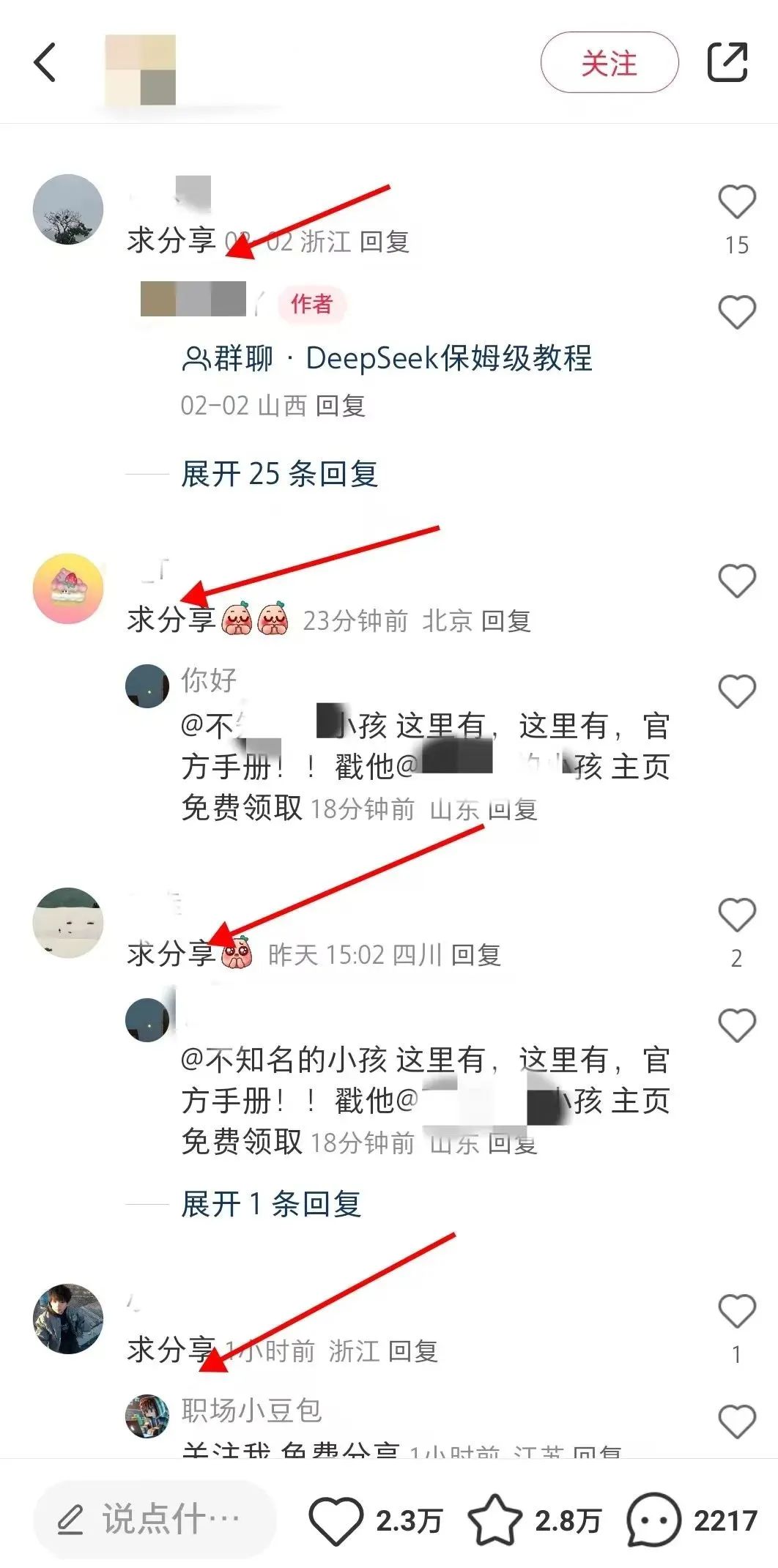Favorite the post with star icon
The width and height of the screenshot is (778, 1568).
tap(494, 1520)
